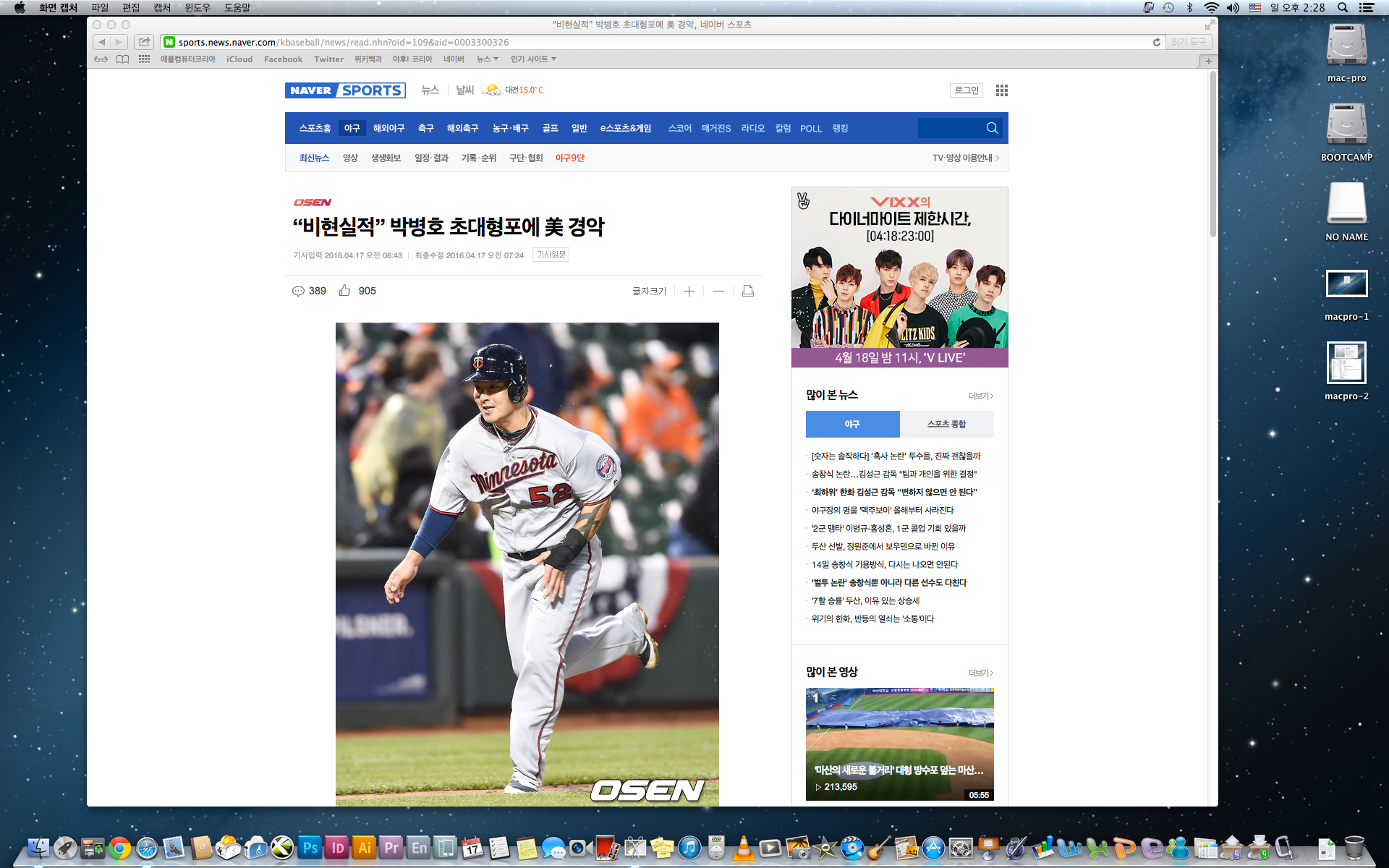The image size is (1389, 868).
Task: Click the 로그인 button
Action: [x=966, y=90]
